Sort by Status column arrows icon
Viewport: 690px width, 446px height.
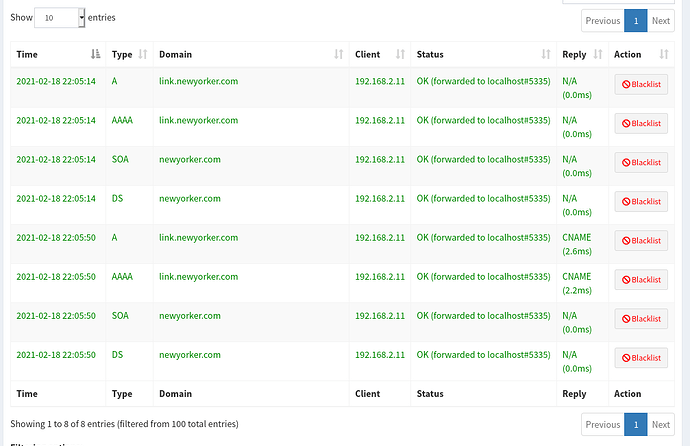(546, 54)
